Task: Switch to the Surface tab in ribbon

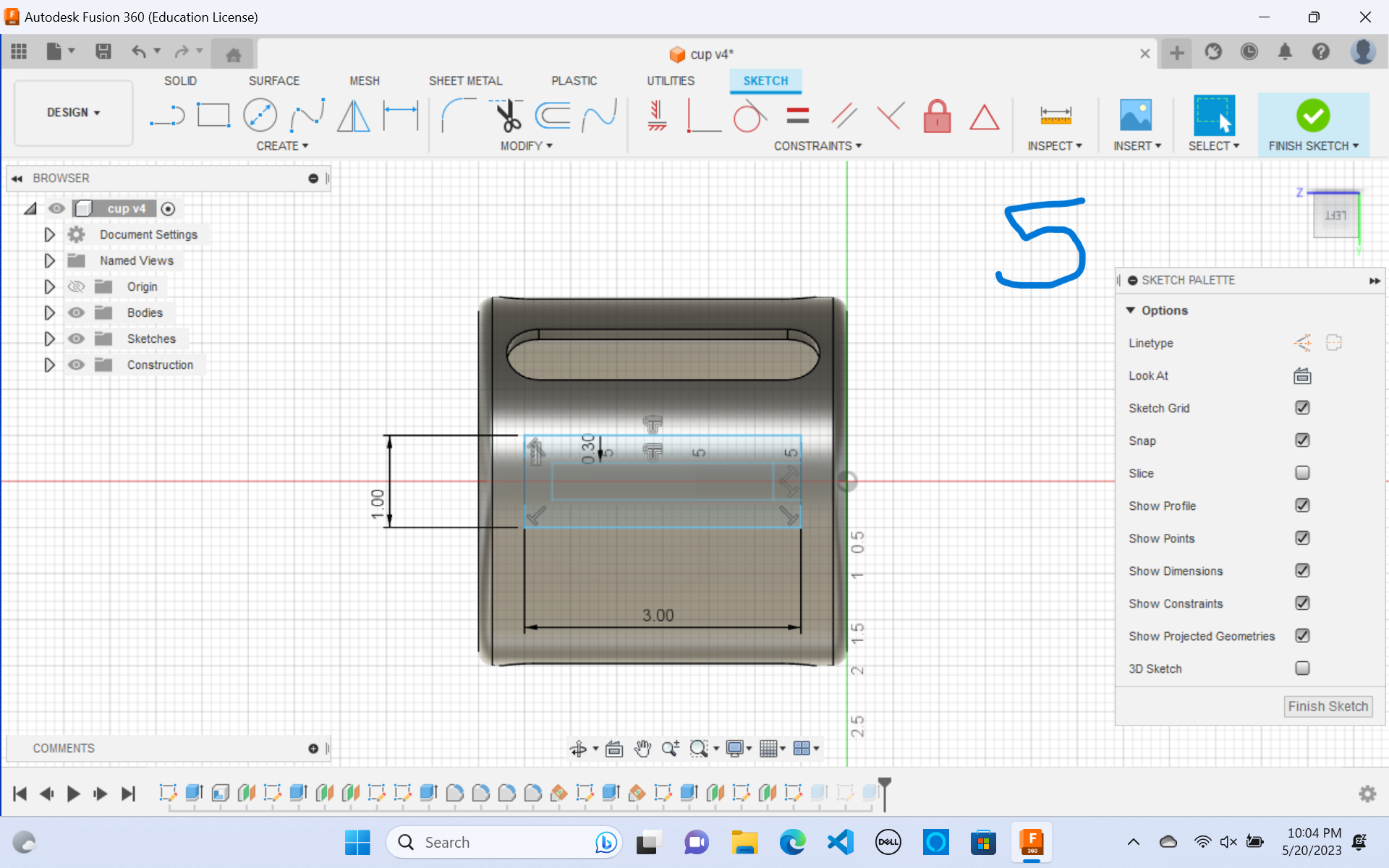Action: (x=273, y=81)
